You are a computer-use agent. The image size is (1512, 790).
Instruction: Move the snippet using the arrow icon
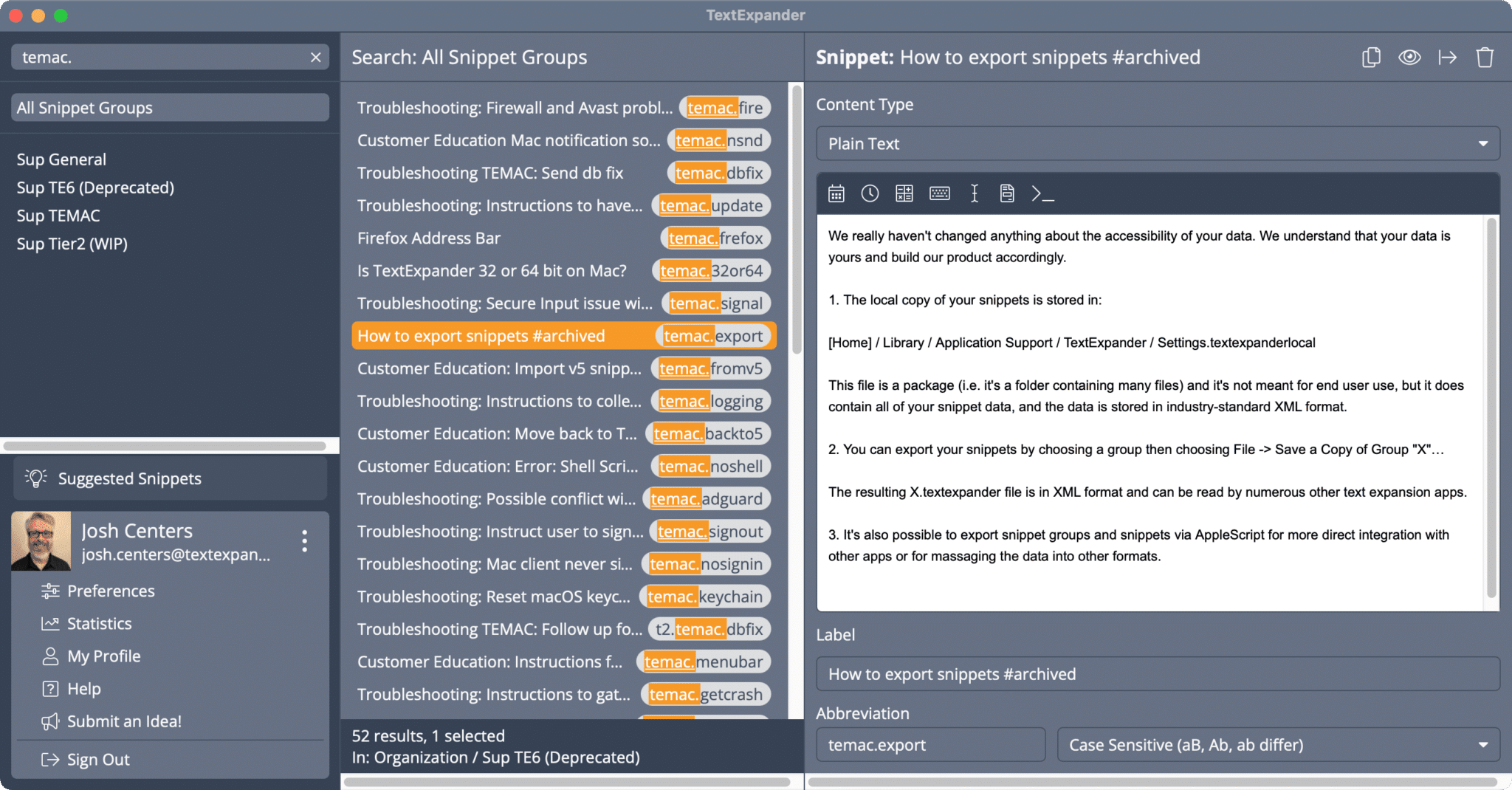point(1447,57)
